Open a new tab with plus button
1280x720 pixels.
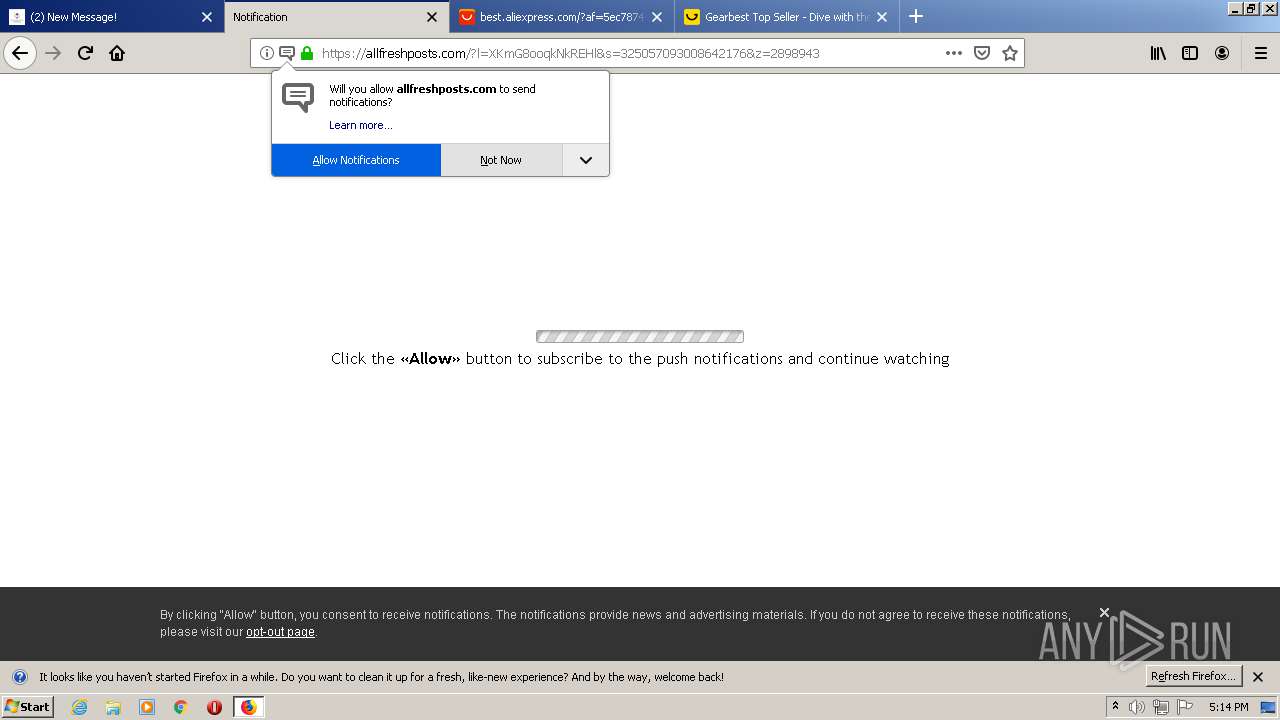pyautogui.click(x=916, y=16)
